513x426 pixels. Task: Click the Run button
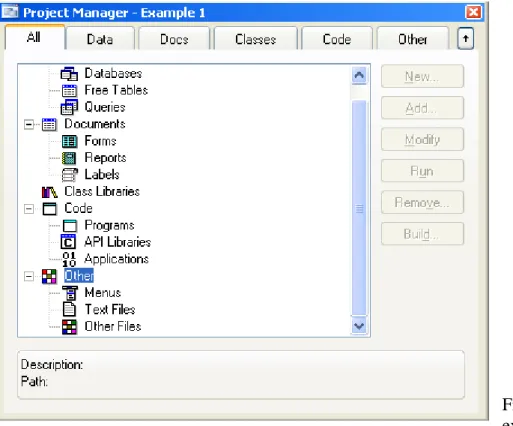422,171
